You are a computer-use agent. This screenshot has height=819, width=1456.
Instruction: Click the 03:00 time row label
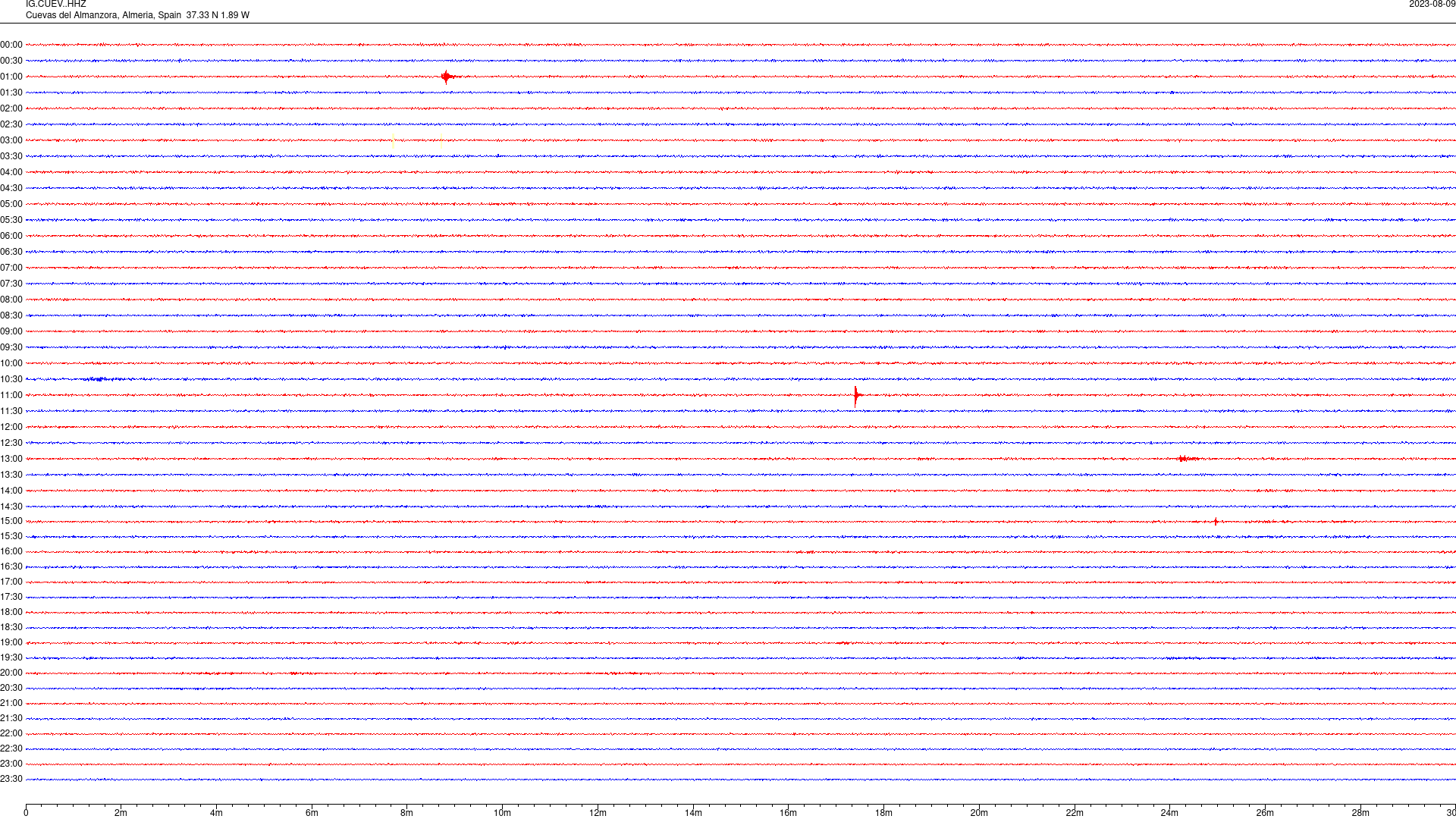coord(11,140)
